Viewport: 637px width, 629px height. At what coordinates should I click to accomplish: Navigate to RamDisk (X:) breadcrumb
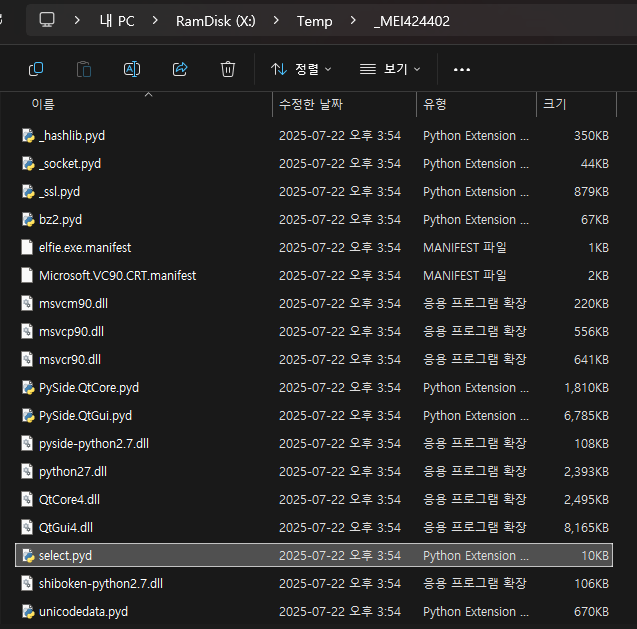[216, 21]
